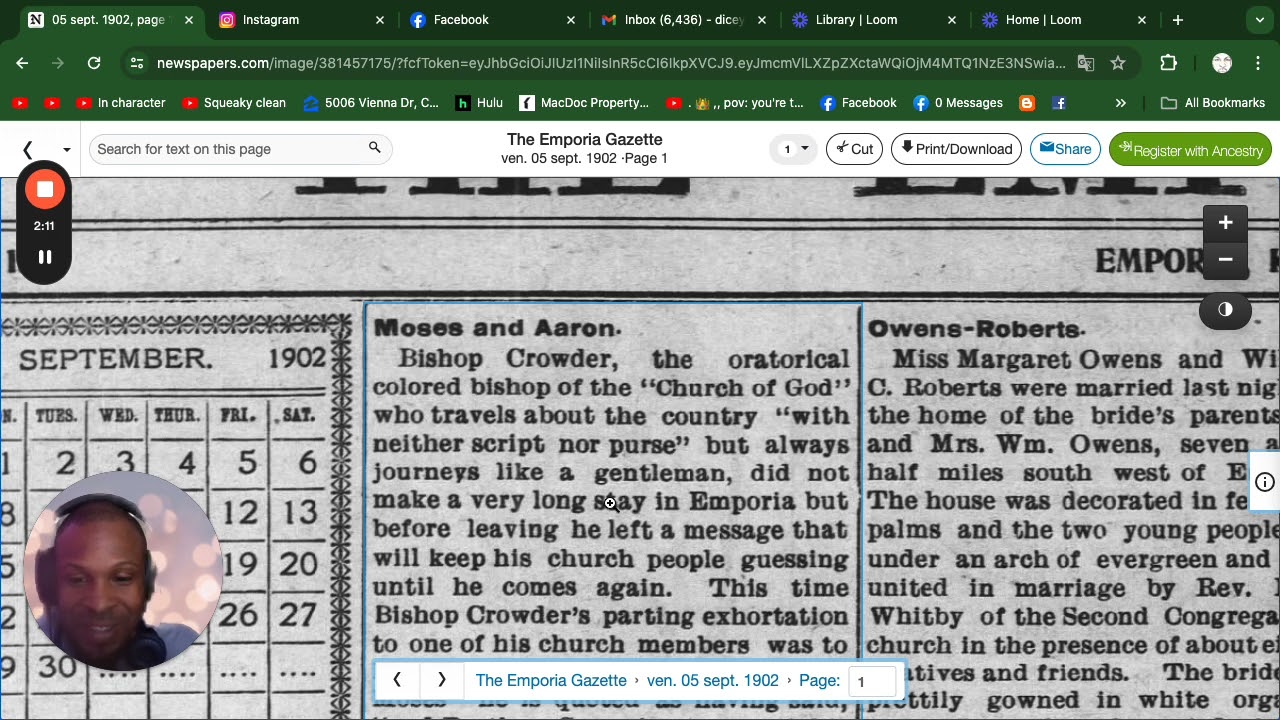Image resolution: width=1280 pixels, height=720 pixels.
Task: Bookmark this page with the star icon
Action: pos(1118,63)
